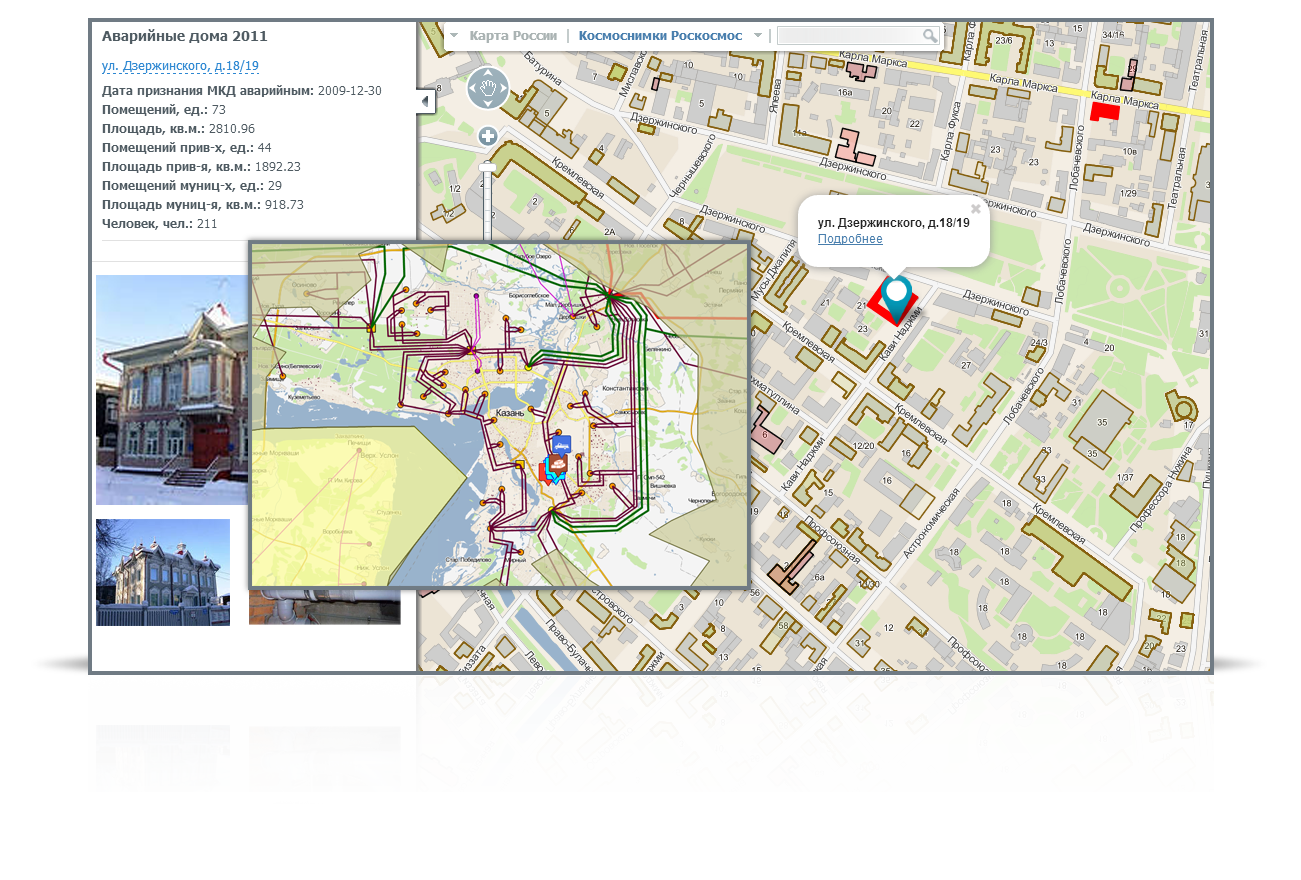Screen dimensions: 1301x880
Task: Click the blue car marker on Kazan map
Action: [561, 444]
